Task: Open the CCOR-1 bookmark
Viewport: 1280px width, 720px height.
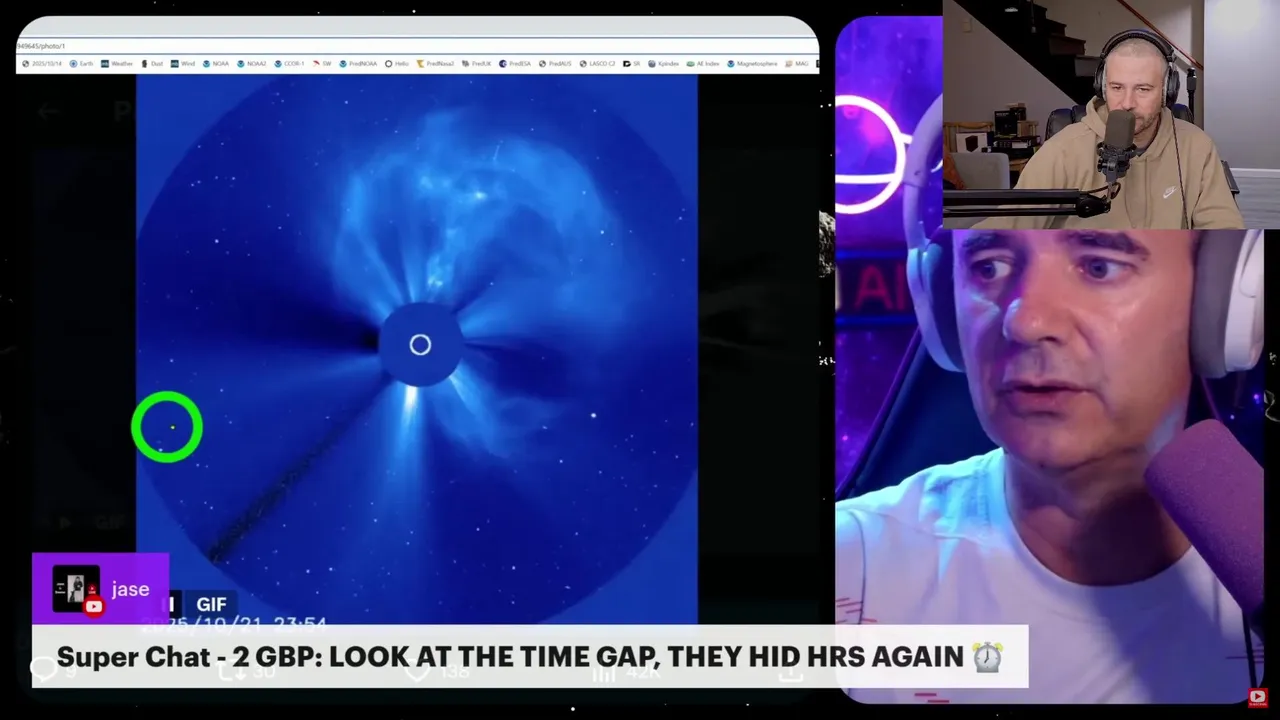Action: click(x=290, y=64)
